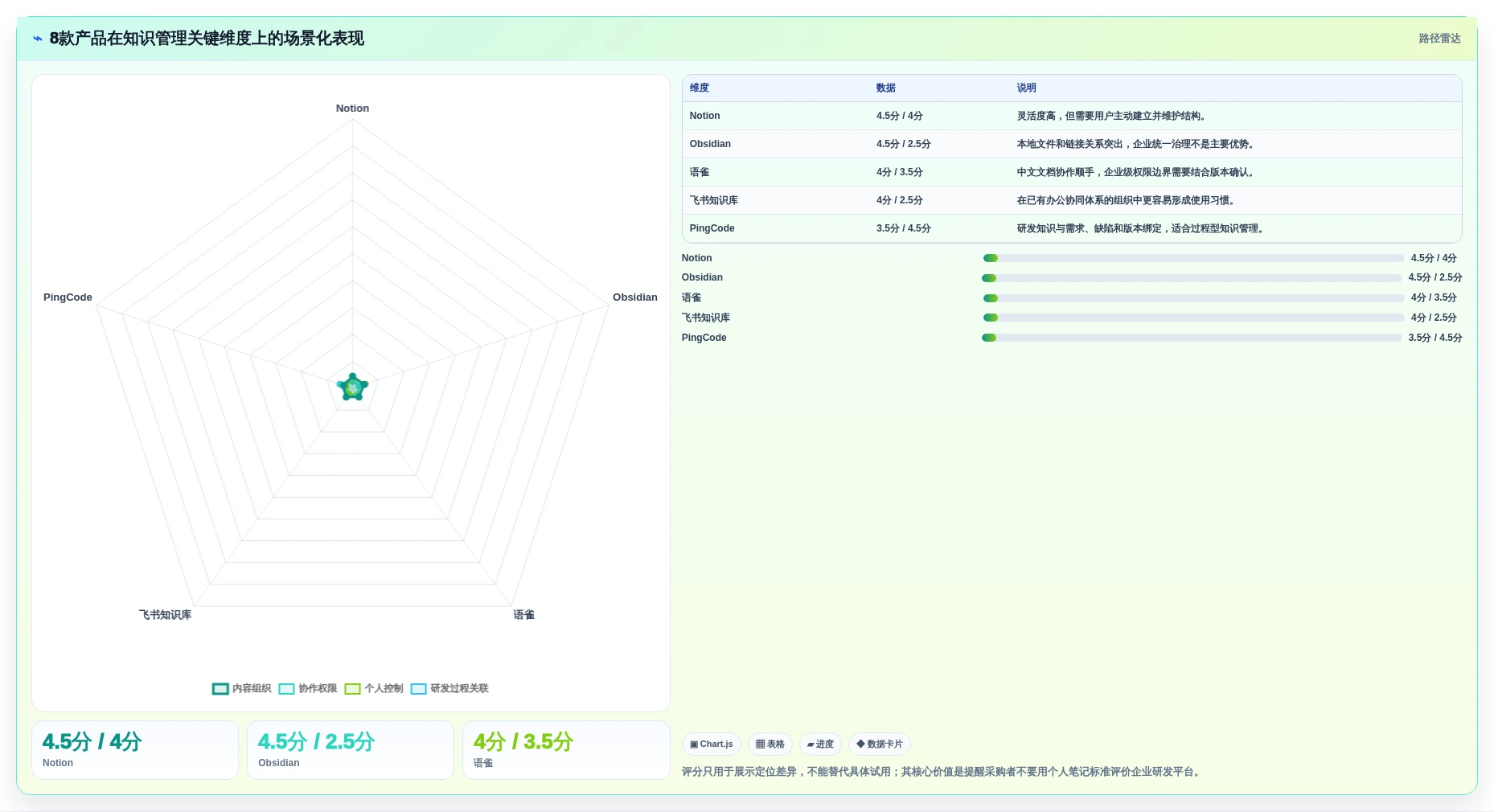Click the Chart.js tag chip

point(712,744)
